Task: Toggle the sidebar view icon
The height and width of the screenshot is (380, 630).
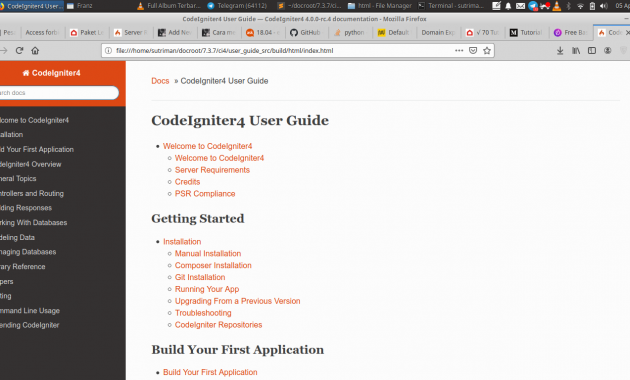Action: coord(592,51)
